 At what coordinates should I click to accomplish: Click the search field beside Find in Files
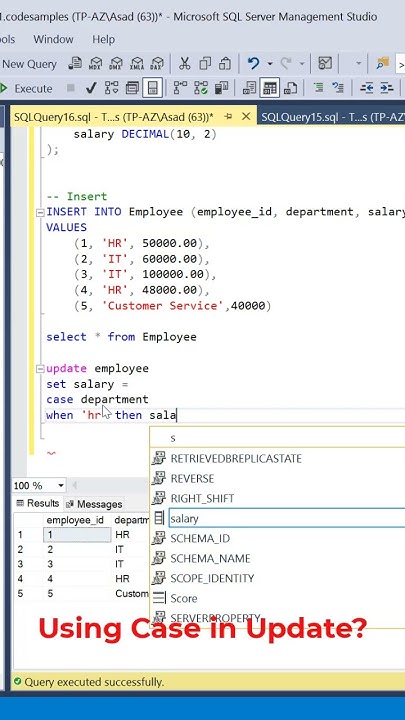click(400, 64)
